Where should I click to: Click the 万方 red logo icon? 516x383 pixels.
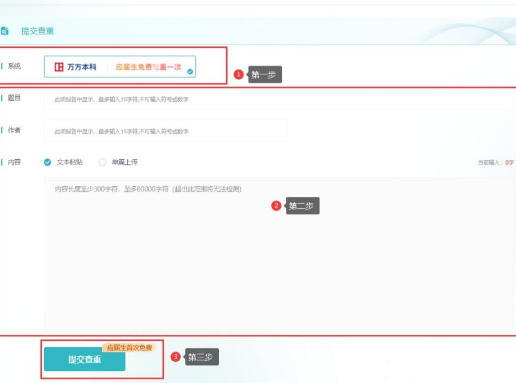click(x=59, y=67)
